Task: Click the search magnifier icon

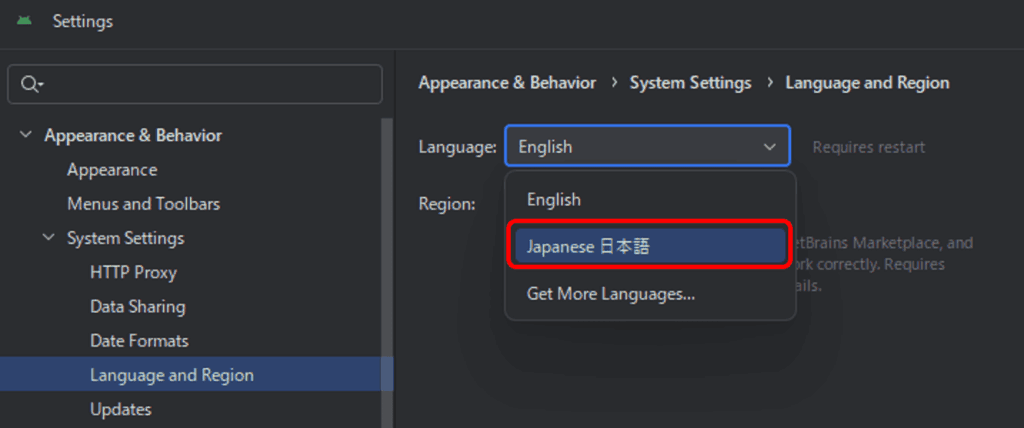Action: (x=30, y=84)
